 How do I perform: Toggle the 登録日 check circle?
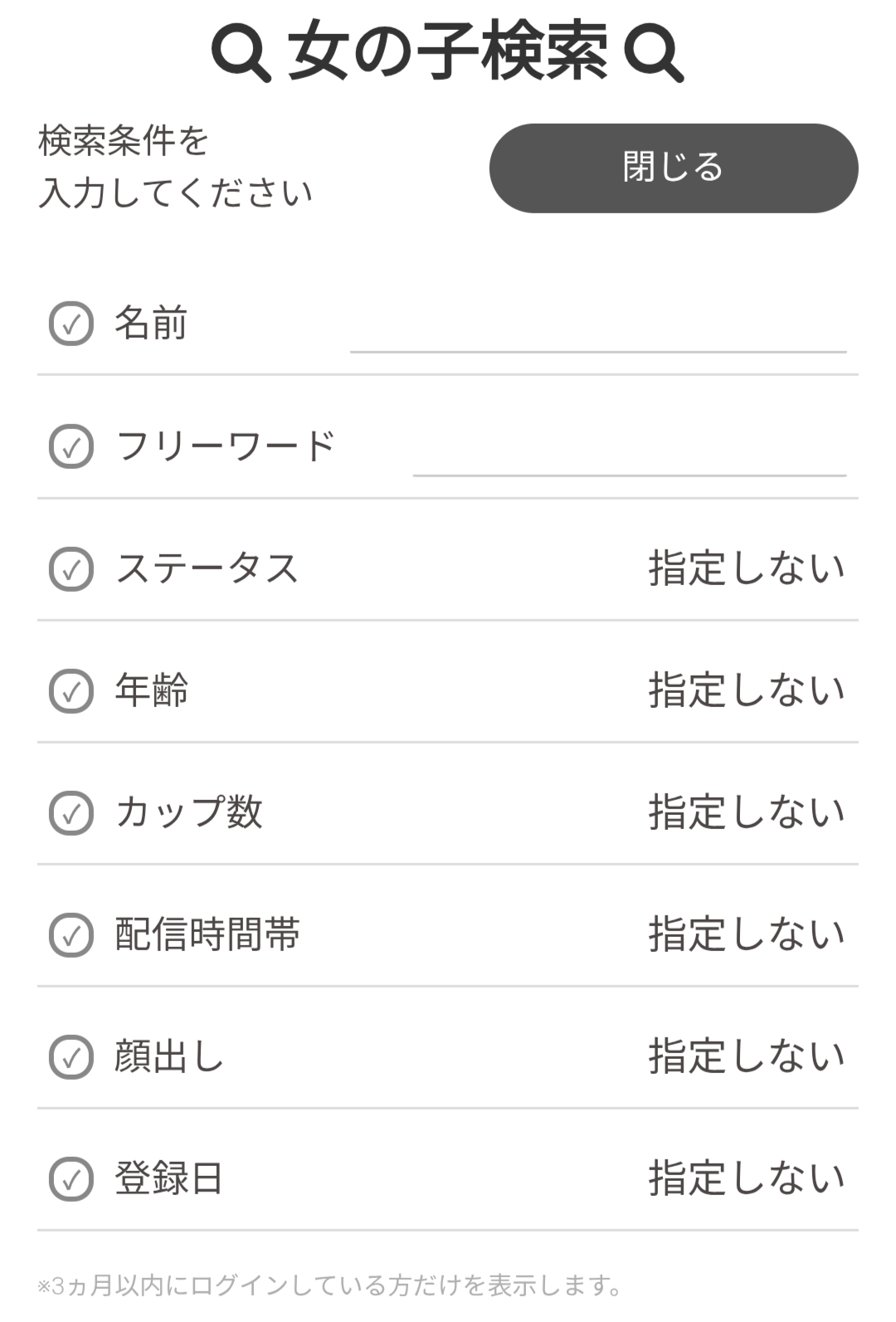pos(71,1179)
